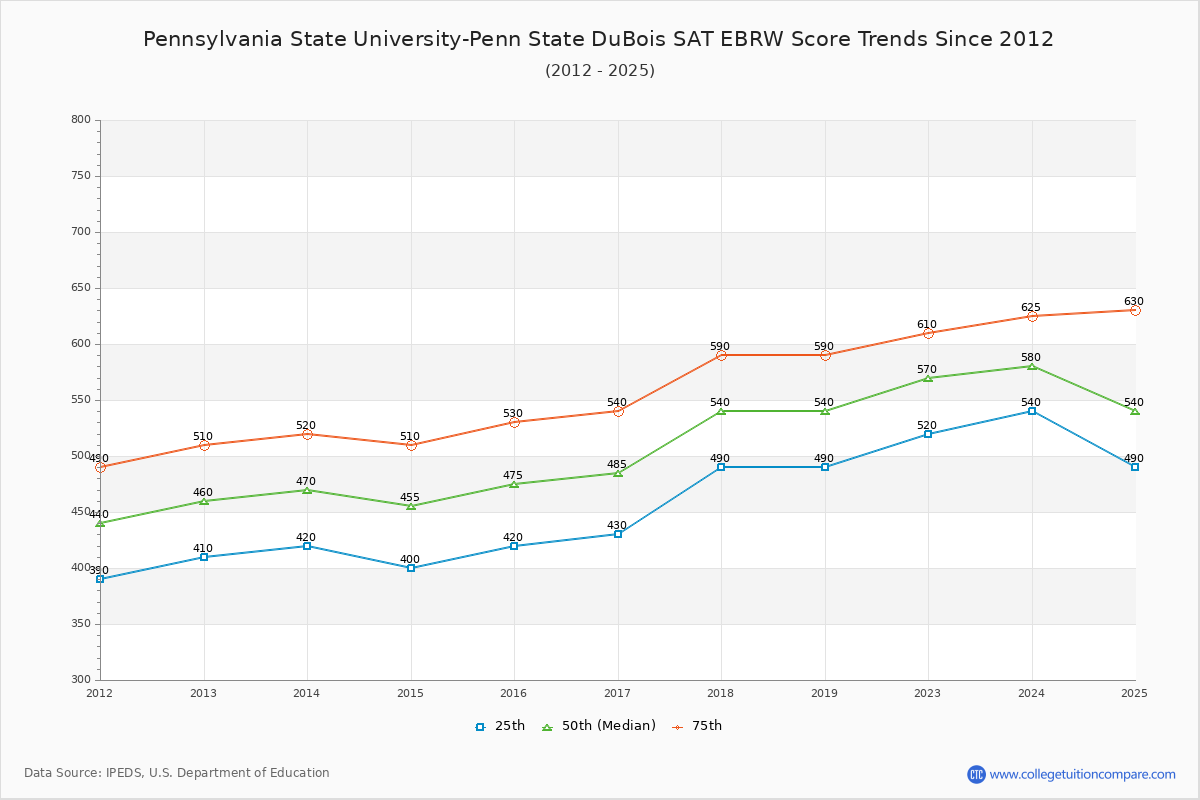Click the 25th percentile marker labeled 520

tap(928, 434)
